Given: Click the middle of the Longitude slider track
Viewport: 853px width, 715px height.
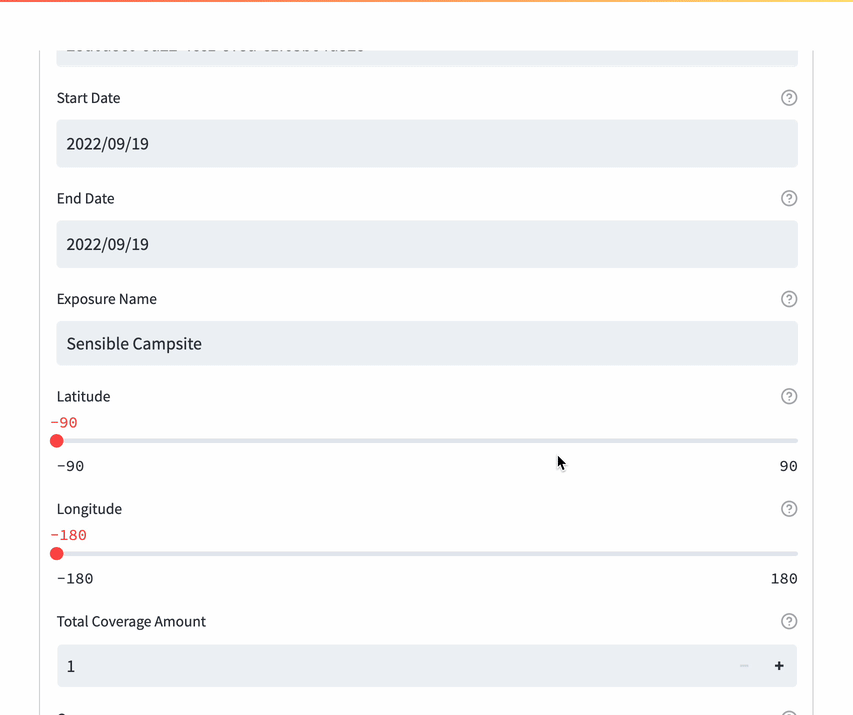Looking at the screenshot, I should coord(427,554).
